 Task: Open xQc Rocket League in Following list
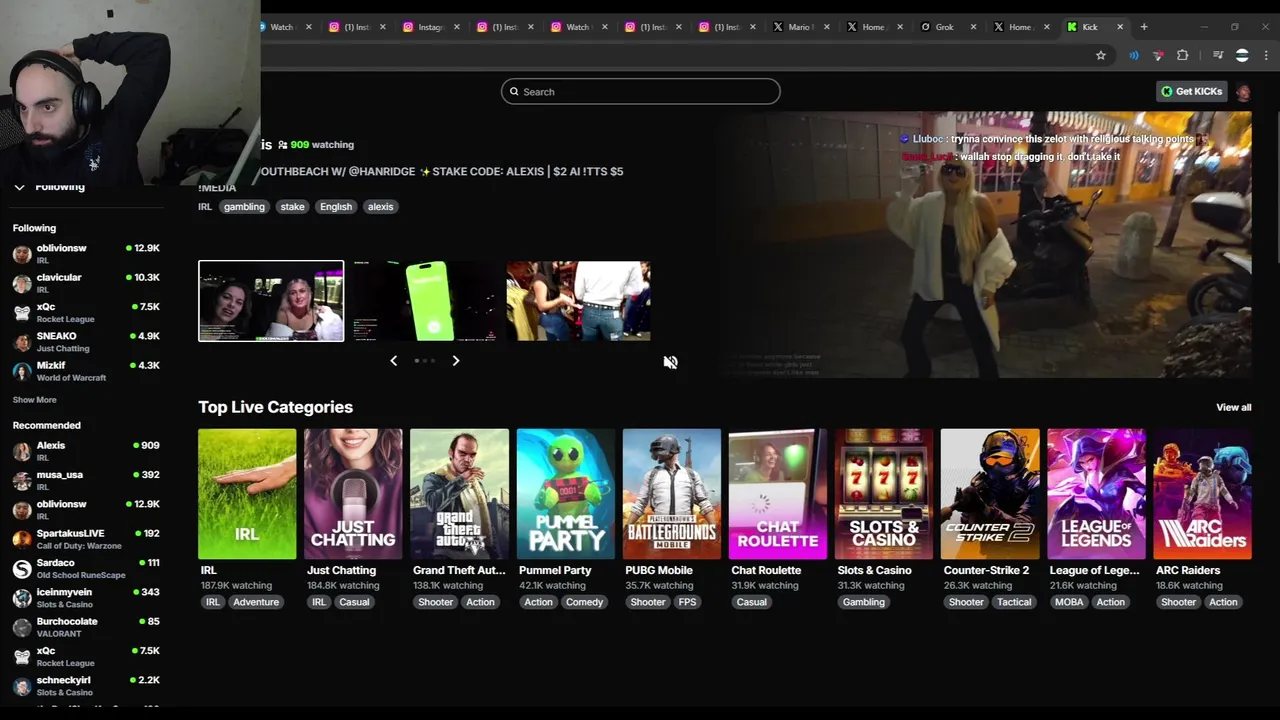tap(86, 312)
